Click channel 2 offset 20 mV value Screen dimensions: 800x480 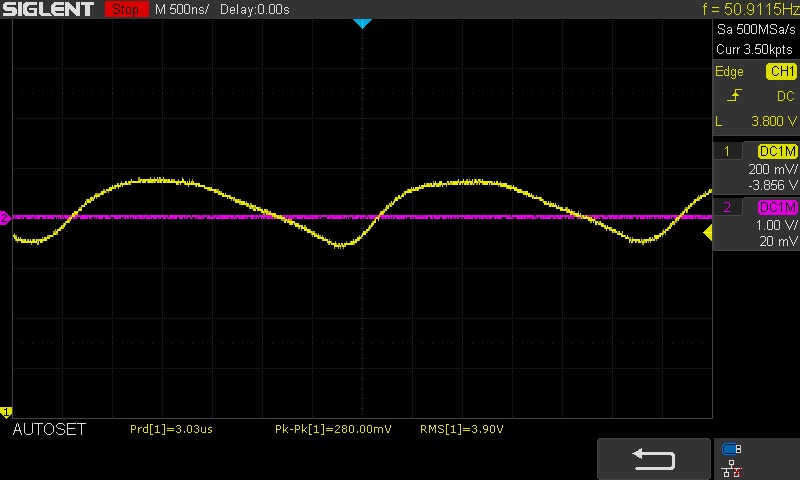point(778,241)
